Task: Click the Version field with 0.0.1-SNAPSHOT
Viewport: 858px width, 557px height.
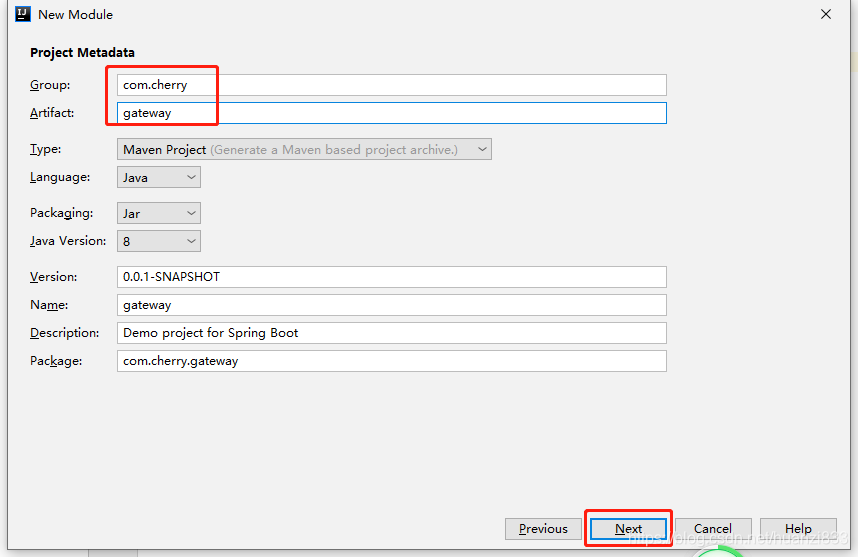Action: pos(391,277)
